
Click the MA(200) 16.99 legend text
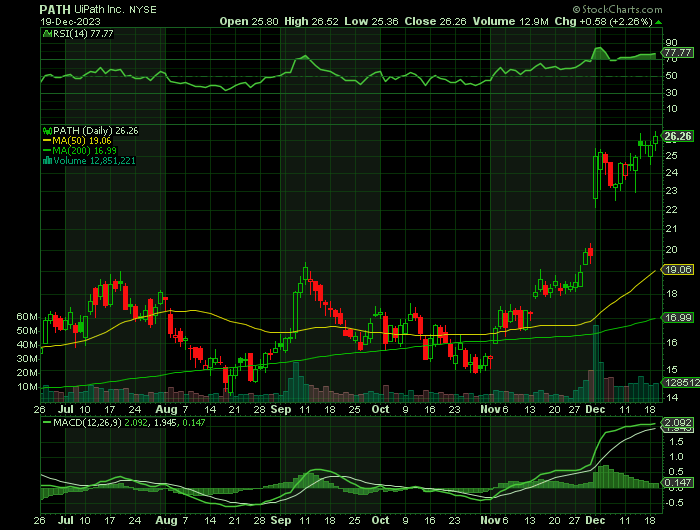tap(84, 151)
